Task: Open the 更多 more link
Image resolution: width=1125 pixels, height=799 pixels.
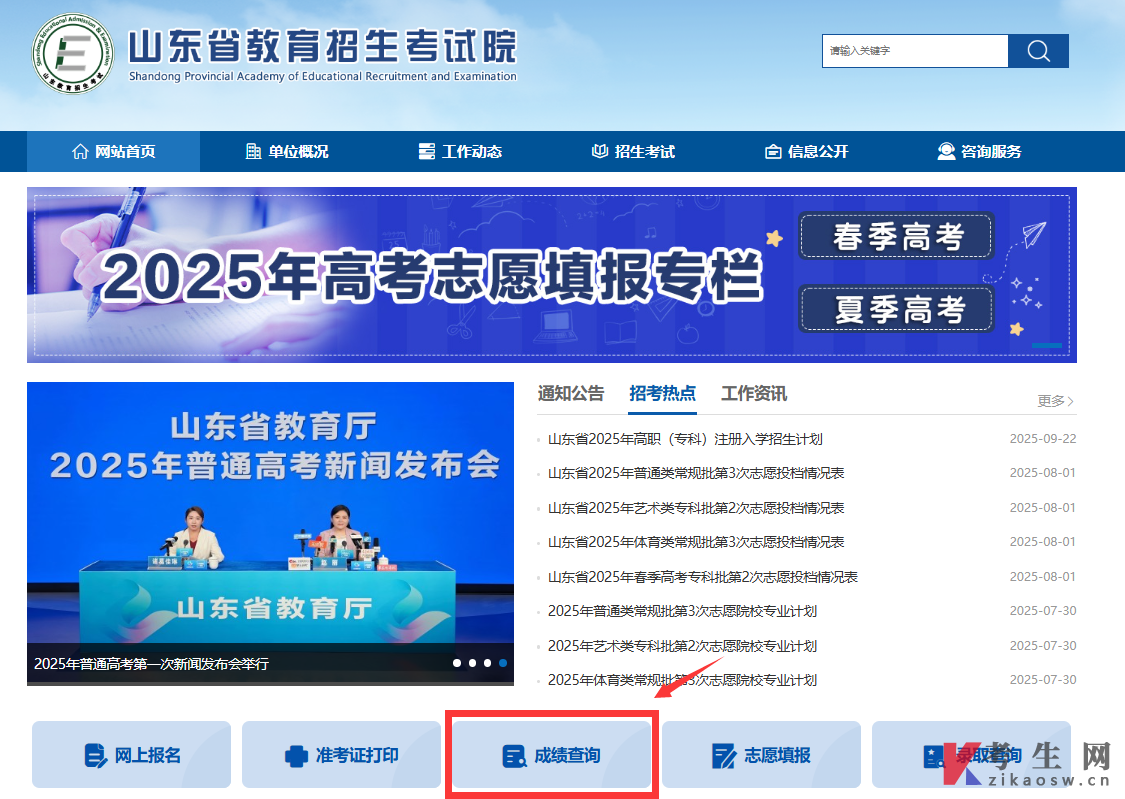Action: pyautogui.click(x=1053, y=401)
